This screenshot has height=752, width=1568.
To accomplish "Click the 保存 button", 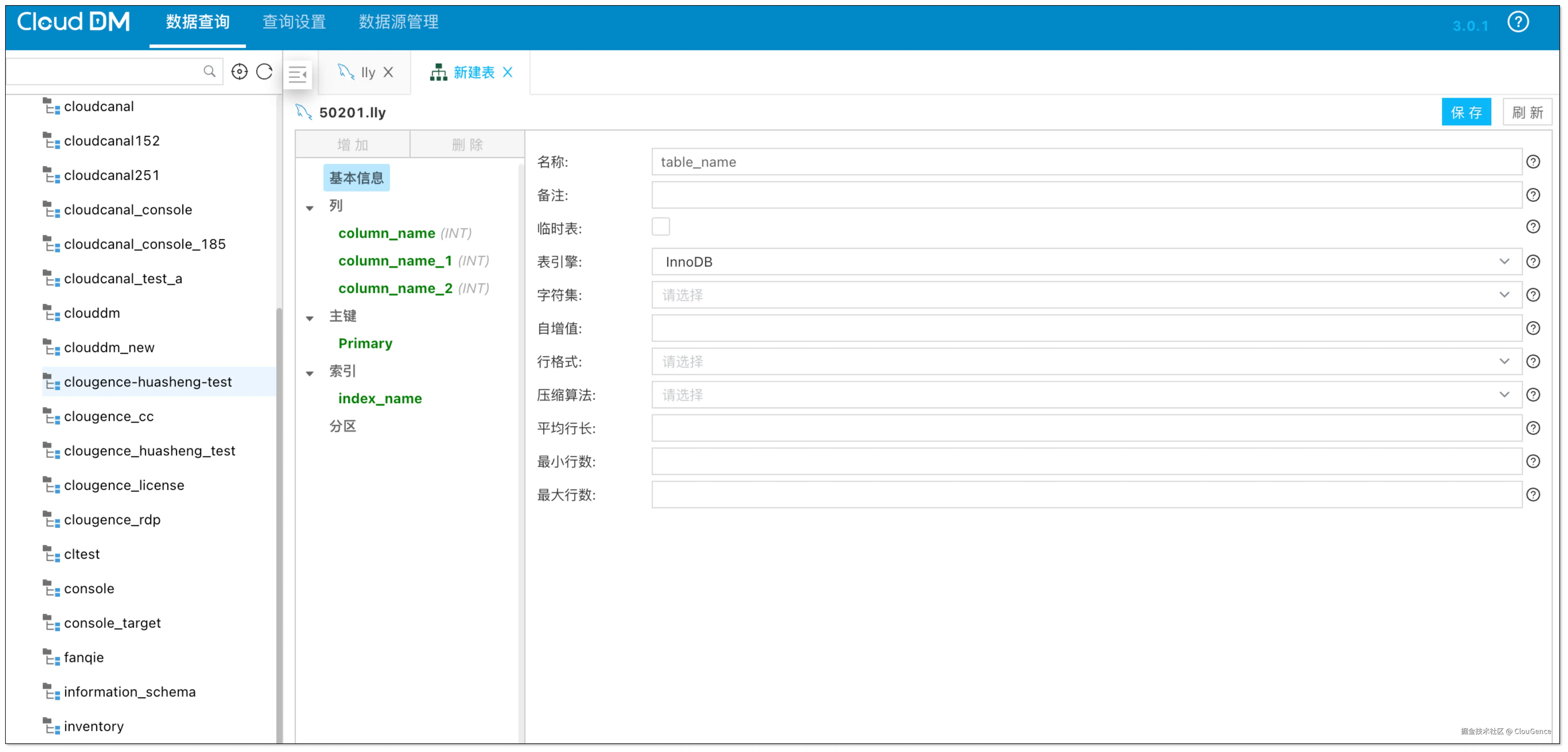I will (x=1466, y=112).
